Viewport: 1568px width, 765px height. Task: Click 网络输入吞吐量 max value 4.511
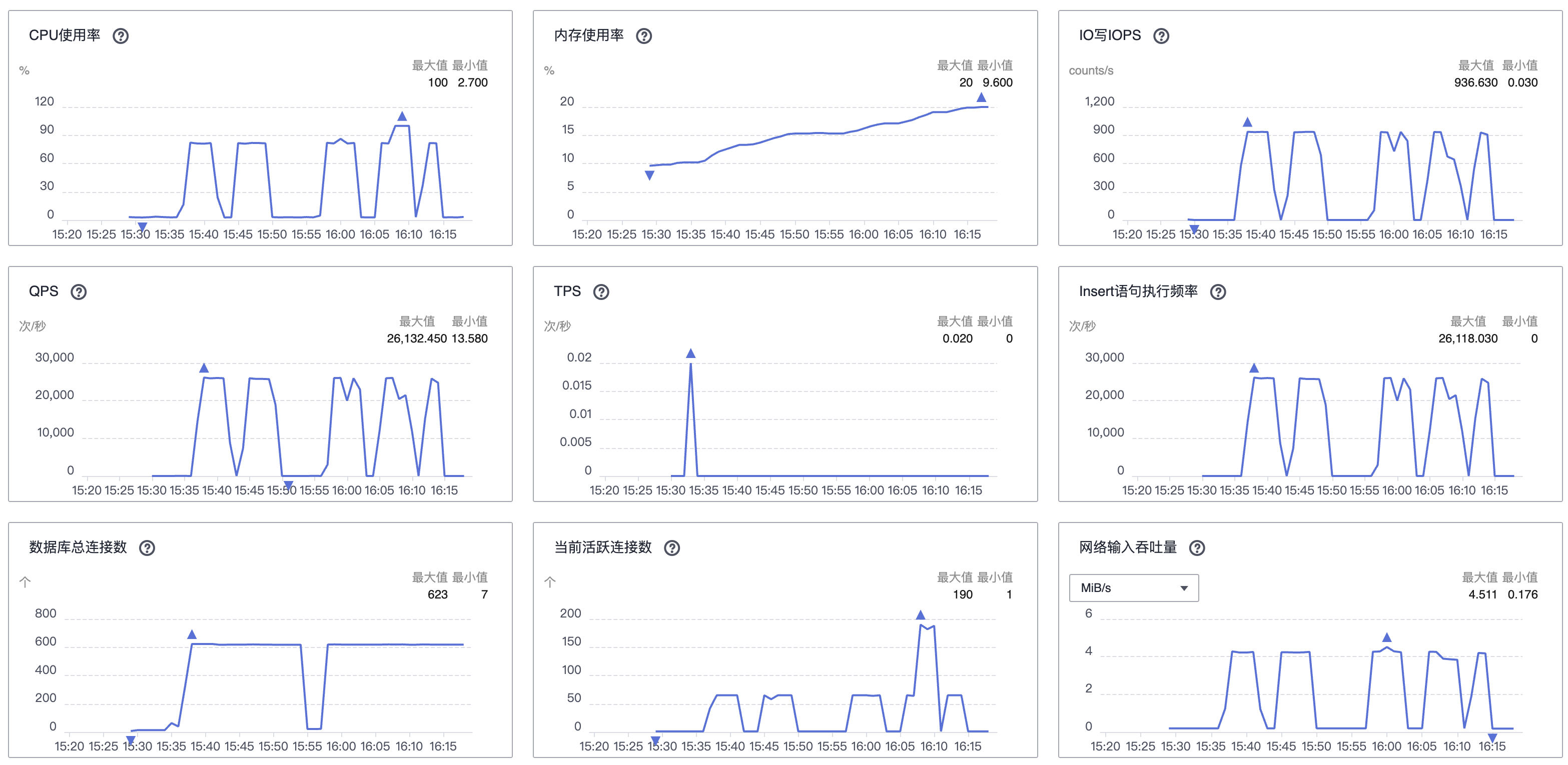coord(1482,594)
